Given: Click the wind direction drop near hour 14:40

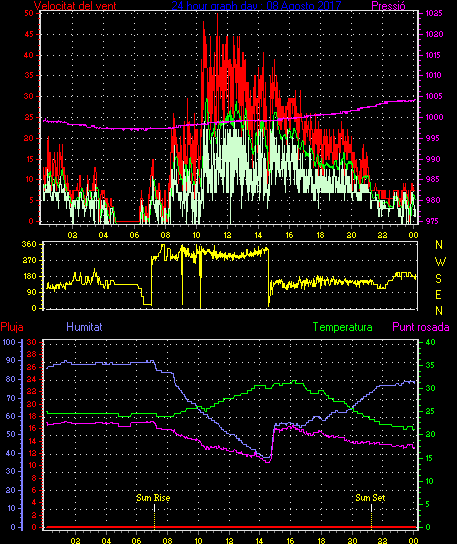Looking at the screenshot, I should tap(269, 278).
